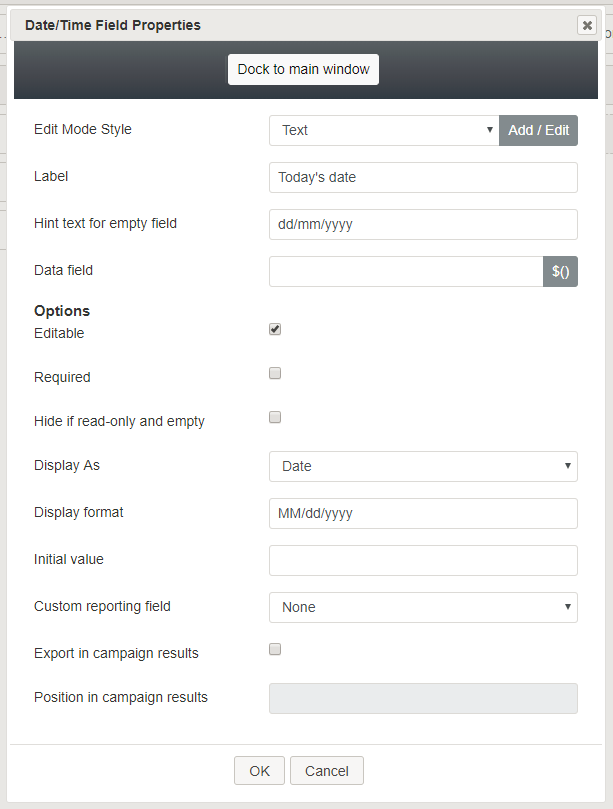Click the Initial value input field
613x809 pixels.
pyautogui.click(x=423, y=560)
